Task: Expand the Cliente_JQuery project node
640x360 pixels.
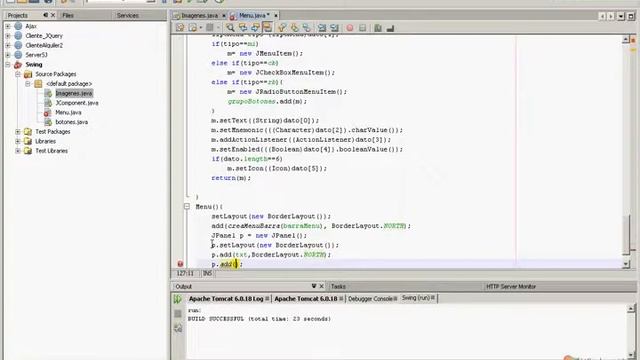Action: 8,36
